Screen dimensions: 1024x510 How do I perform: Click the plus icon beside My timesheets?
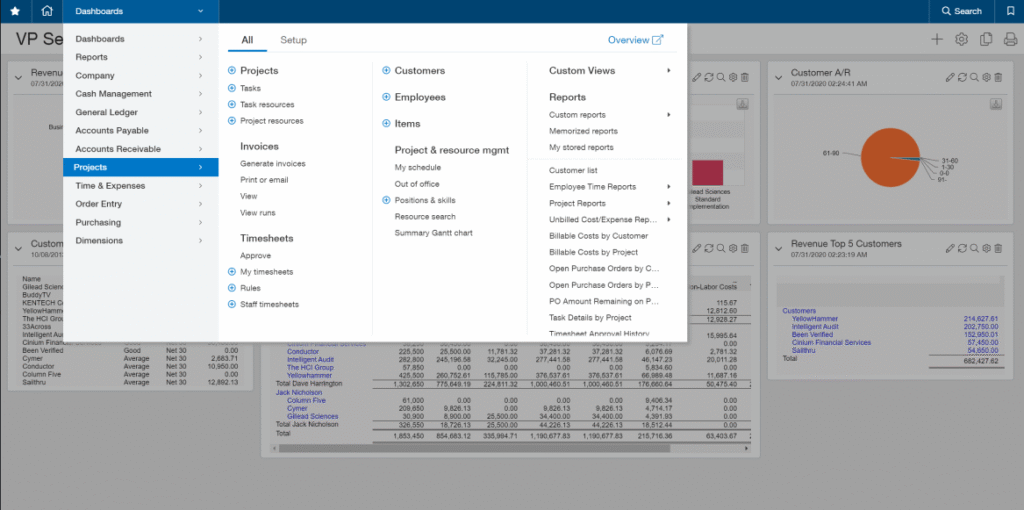232,272
